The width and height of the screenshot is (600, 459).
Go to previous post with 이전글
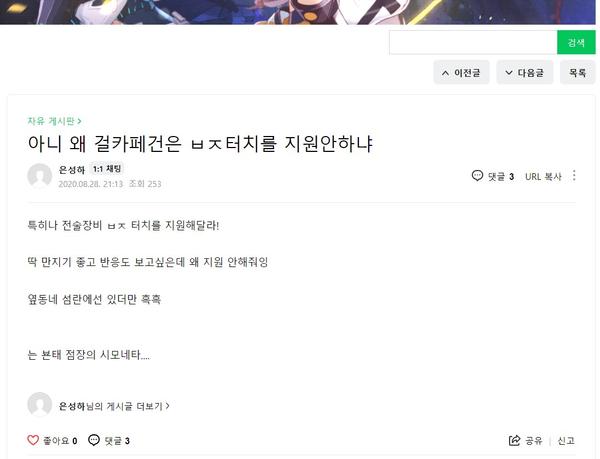click(461, 72)
